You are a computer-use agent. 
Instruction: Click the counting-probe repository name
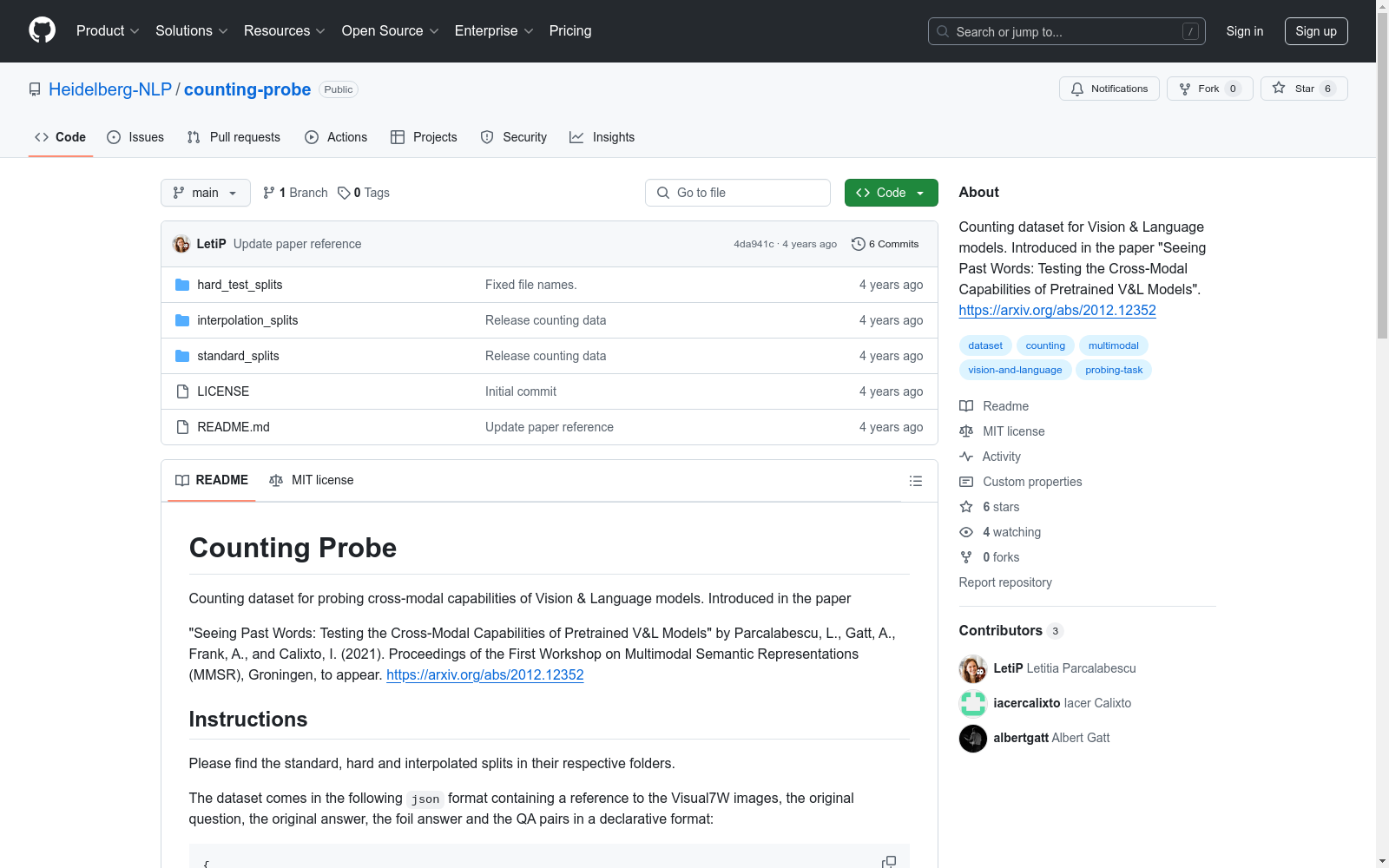click(x=247, y=89)
